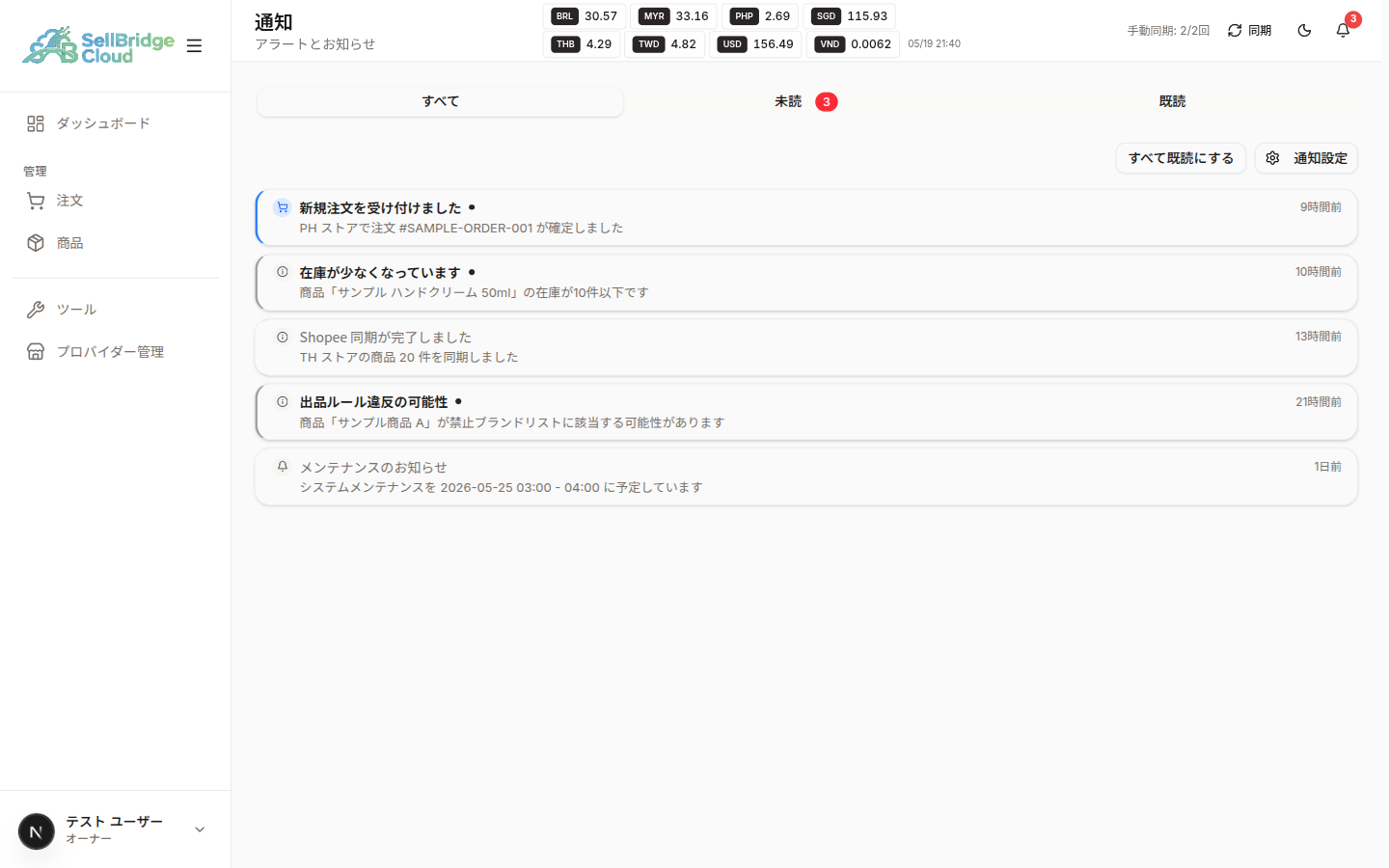Click the BRL 30.57 rate badge
Viewport: 1389px width, 868px height.
pos(585,16)
